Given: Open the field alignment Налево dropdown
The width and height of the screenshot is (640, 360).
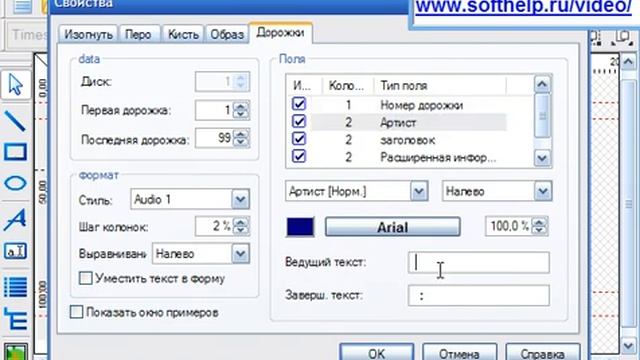Looking at the screenshot, I should coord(542,191).
